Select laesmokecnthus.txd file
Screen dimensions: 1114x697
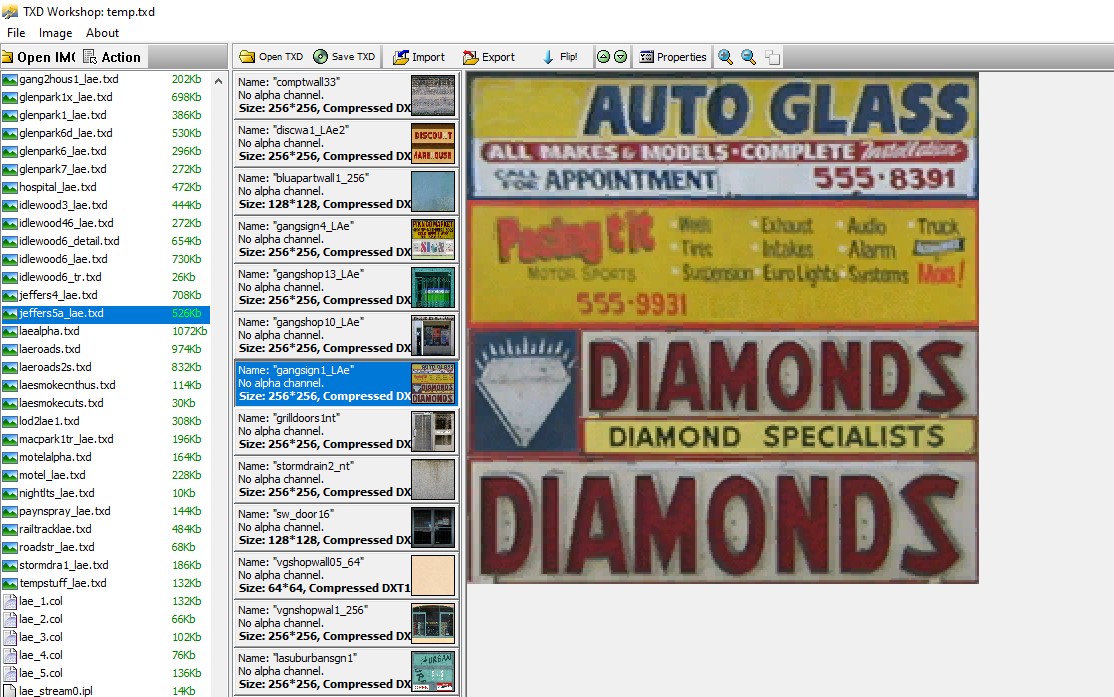click(105, 385)
